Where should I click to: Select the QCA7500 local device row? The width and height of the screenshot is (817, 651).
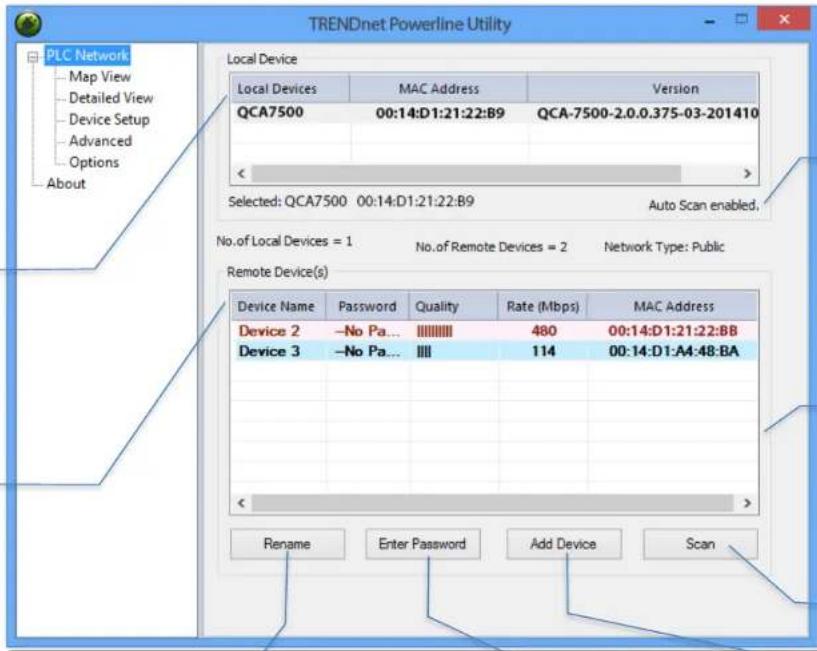coord(494,113)
